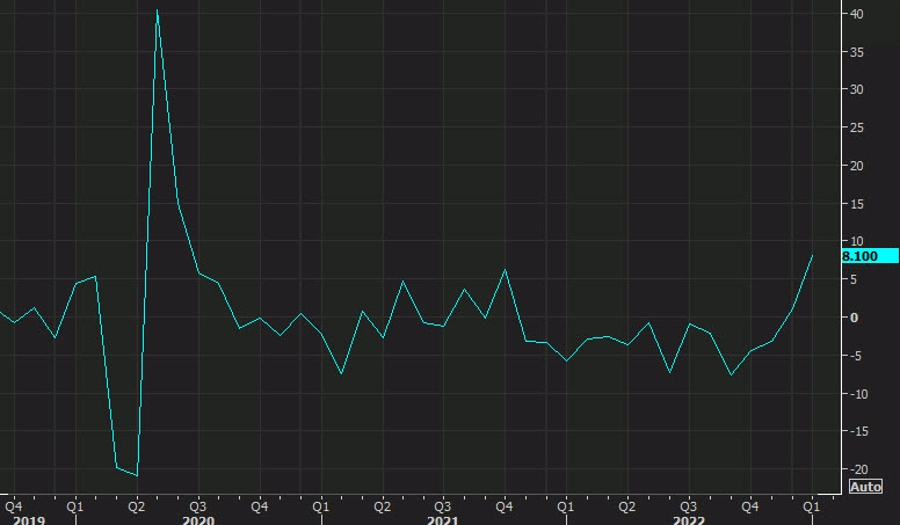
Task: Select the 2021 year label
Action: pos(443,520)
